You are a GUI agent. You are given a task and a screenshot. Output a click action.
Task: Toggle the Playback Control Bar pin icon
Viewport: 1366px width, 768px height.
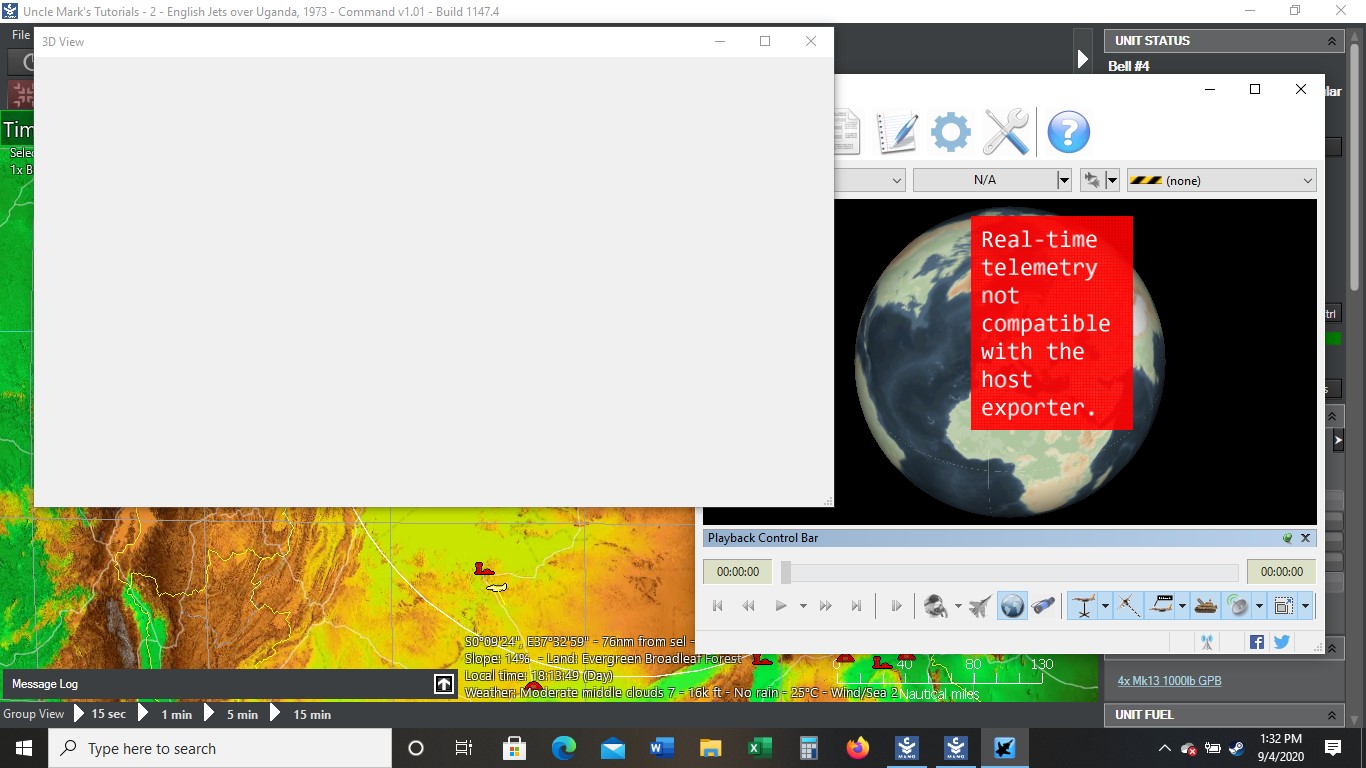point(1288,538)
